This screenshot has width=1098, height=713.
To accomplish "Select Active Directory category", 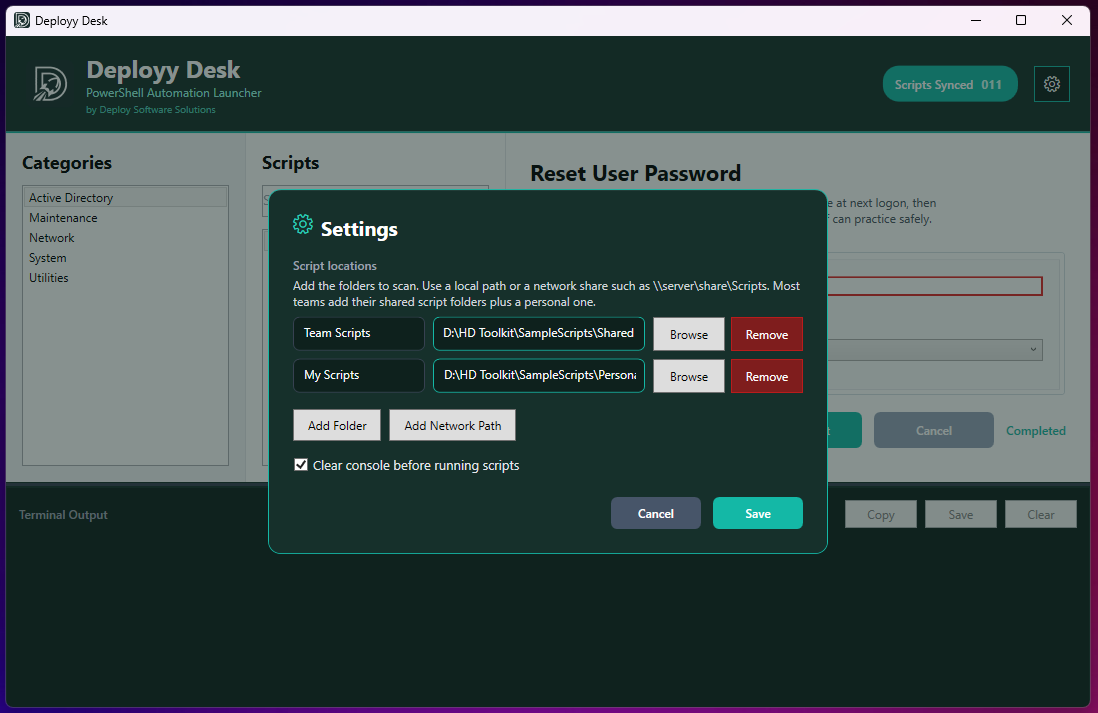I will coord(125,198).
